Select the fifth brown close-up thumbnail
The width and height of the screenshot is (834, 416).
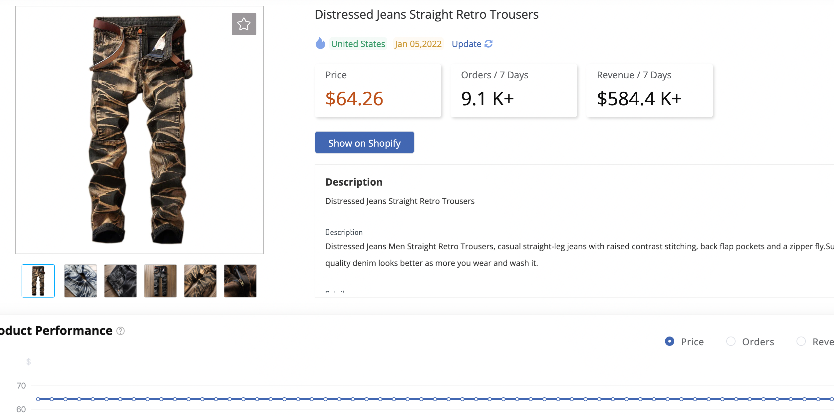pyautogui.click(x=200, y=281)
